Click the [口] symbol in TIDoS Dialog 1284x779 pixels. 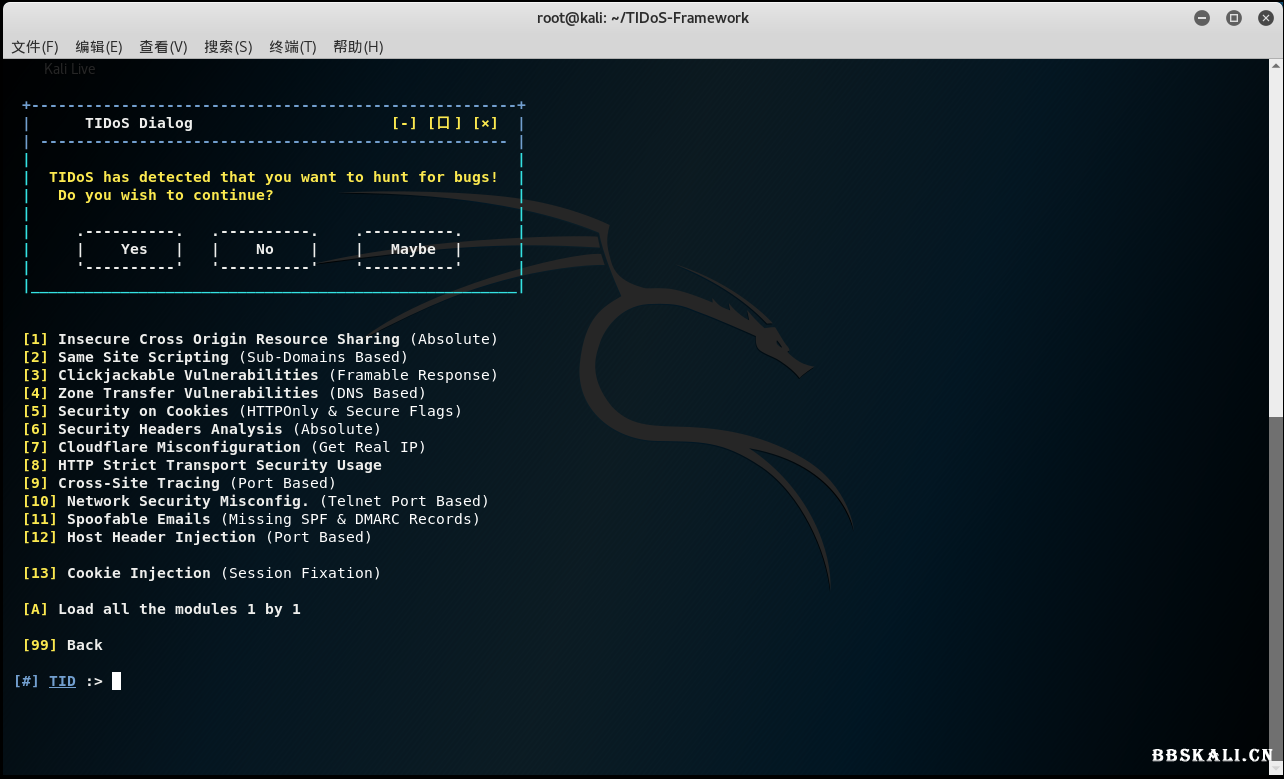tap(445, 123)
